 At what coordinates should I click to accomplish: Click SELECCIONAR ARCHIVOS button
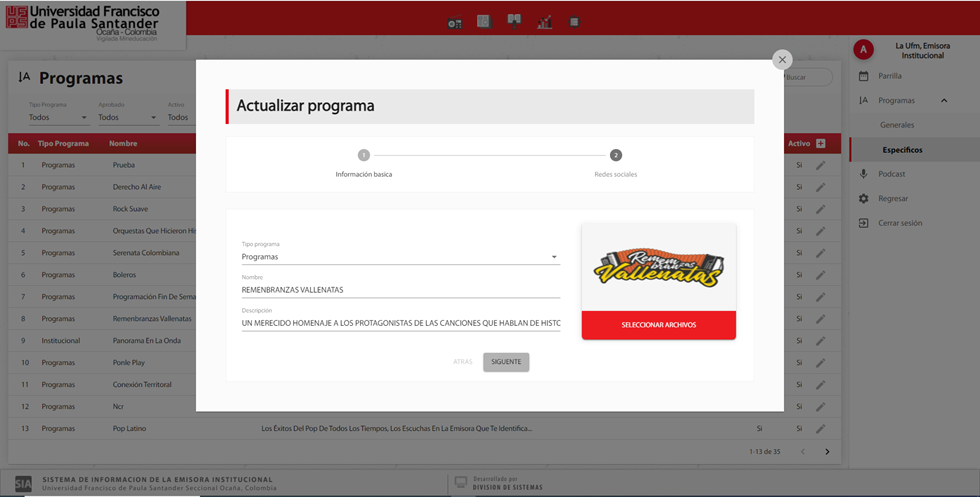[658, 325]
